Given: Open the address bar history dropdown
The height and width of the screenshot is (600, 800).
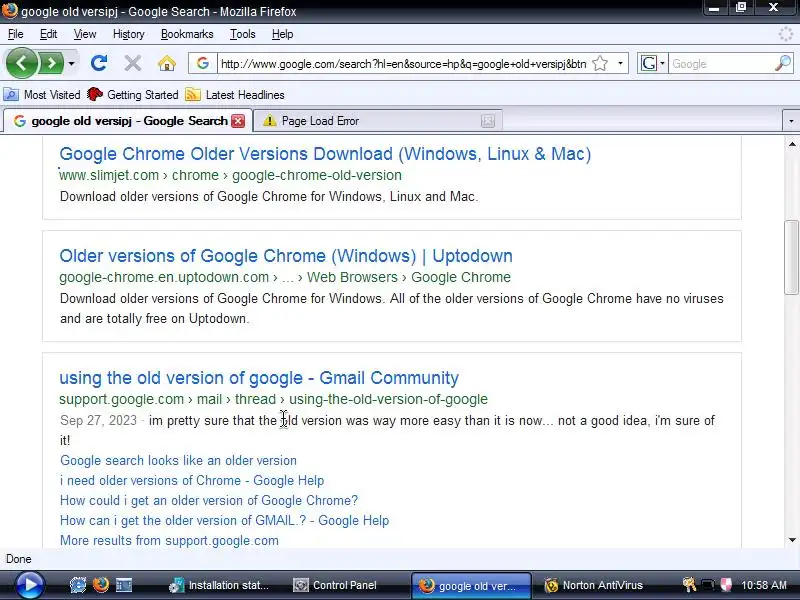Looking at the screenshot, I should point(620,64).
